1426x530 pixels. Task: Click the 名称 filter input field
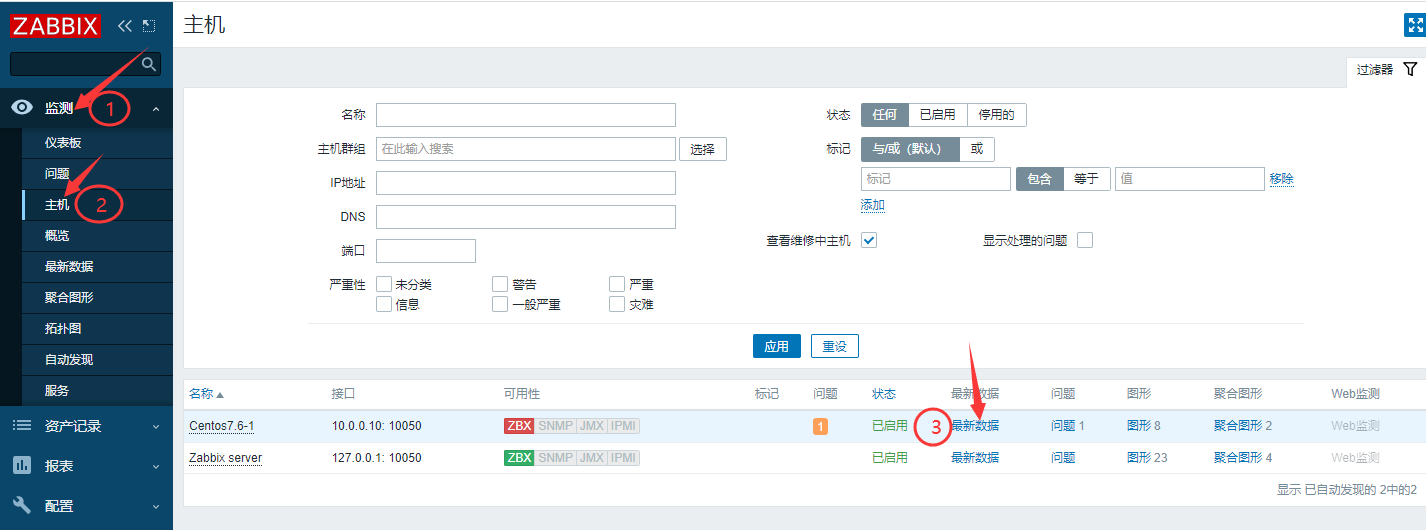[x=525, y=115]
